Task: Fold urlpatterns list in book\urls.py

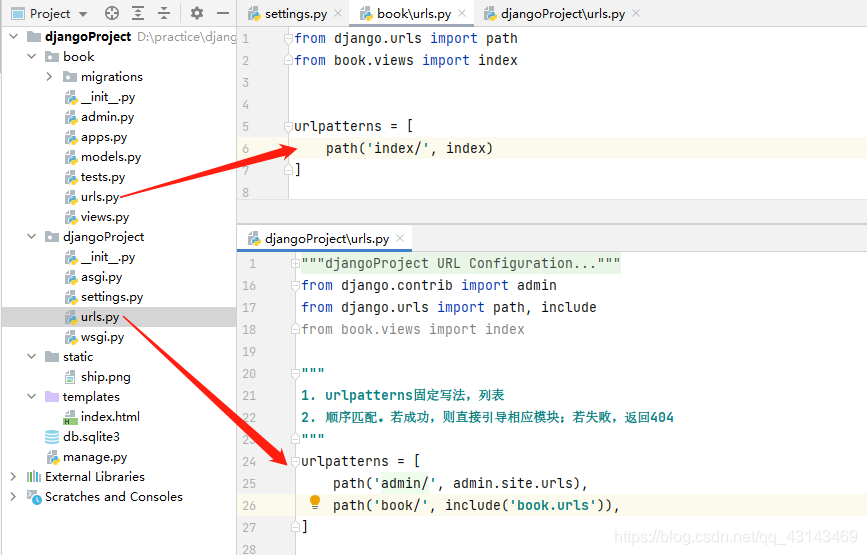Action: pos(288,127)
